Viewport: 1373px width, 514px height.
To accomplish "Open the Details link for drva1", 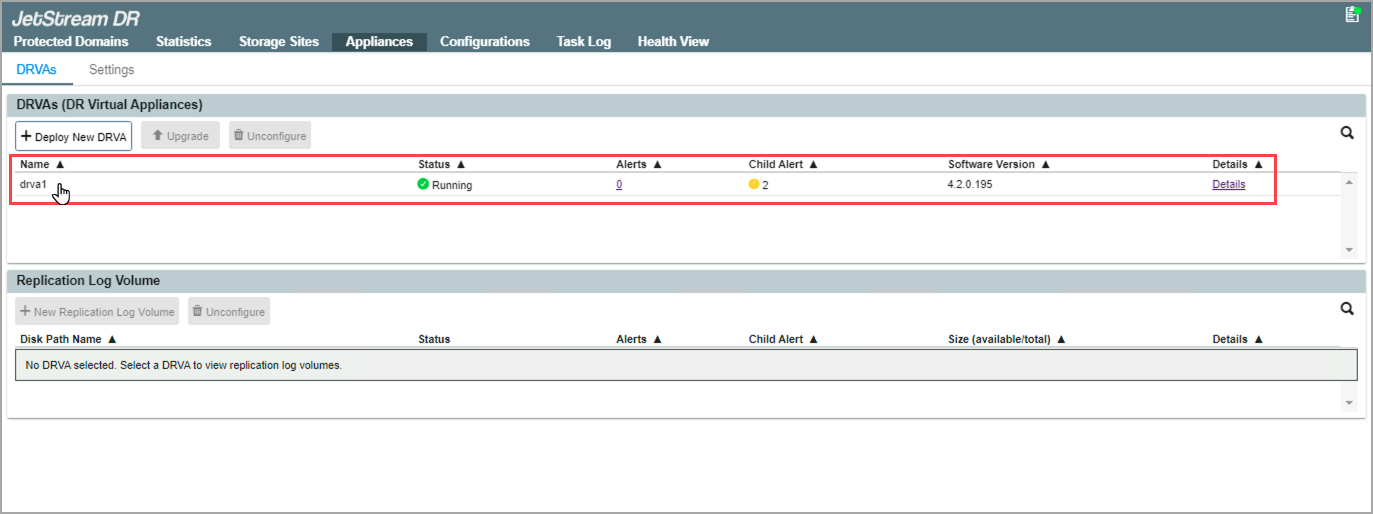I will (1228, 184).
